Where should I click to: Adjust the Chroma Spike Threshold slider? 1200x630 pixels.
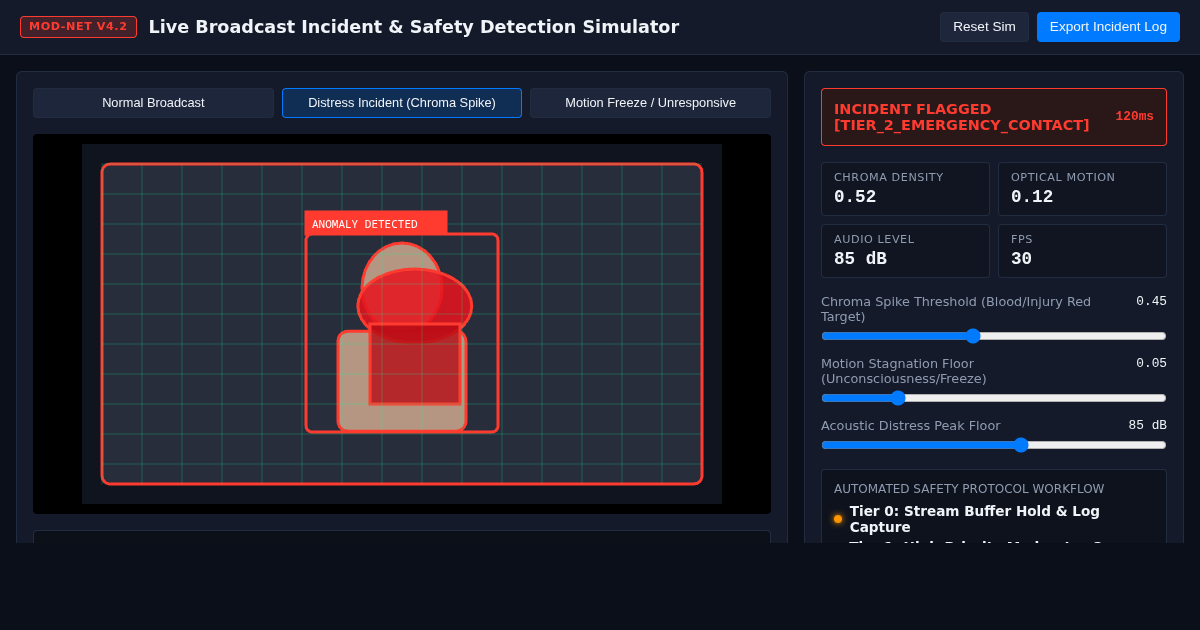[994, 336]
